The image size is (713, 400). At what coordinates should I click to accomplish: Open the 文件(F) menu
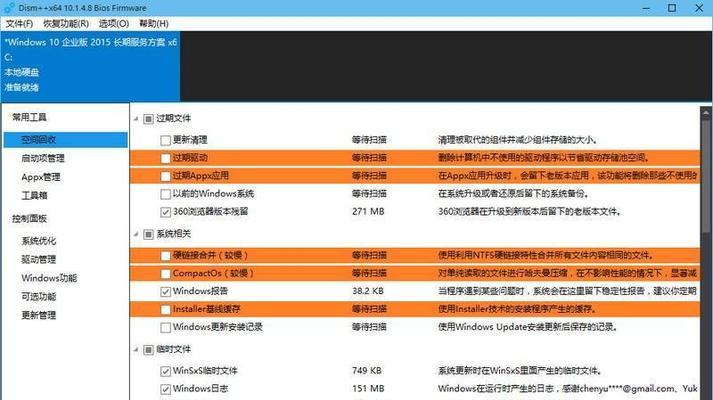point(19,24)
